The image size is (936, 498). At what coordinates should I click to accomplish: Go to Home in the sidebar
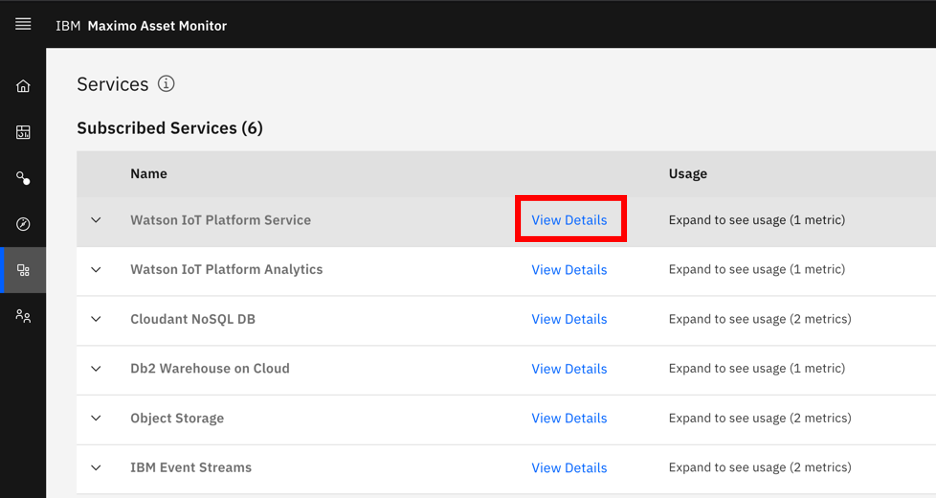click(23, 86)
